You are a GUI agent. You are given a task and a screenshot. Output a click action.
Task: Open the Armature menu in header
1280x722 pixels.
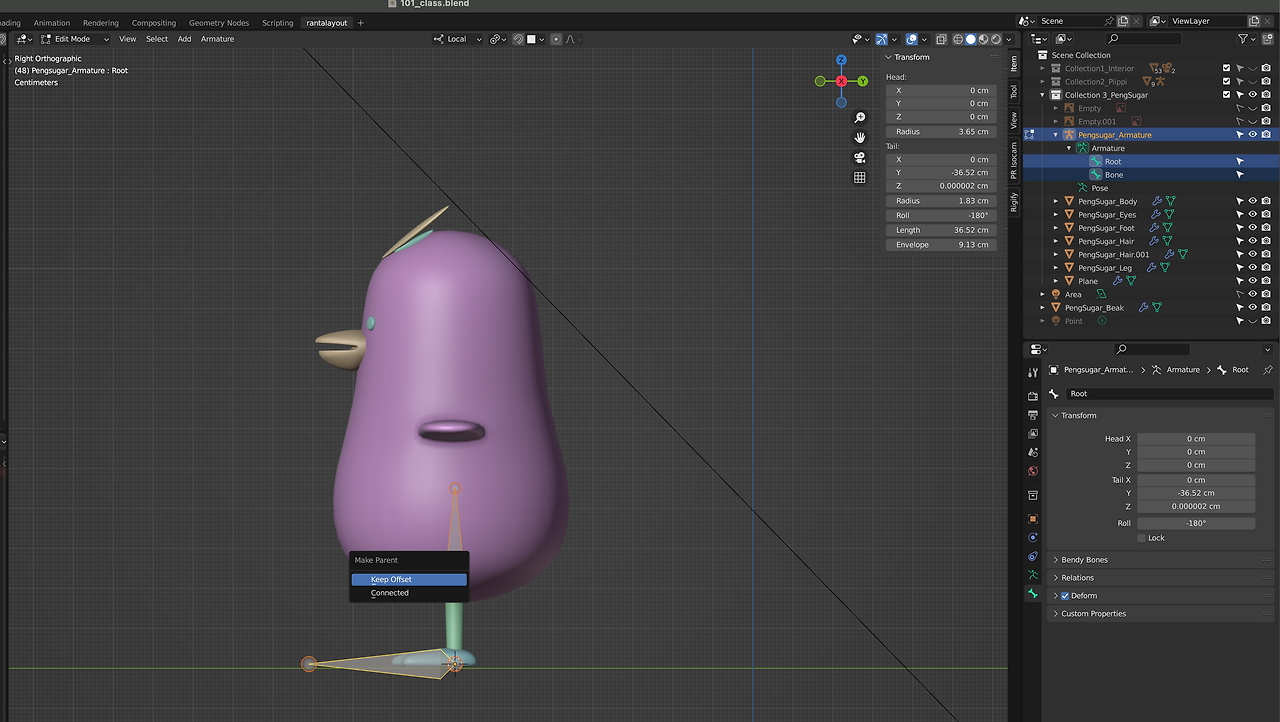(217, 39)
